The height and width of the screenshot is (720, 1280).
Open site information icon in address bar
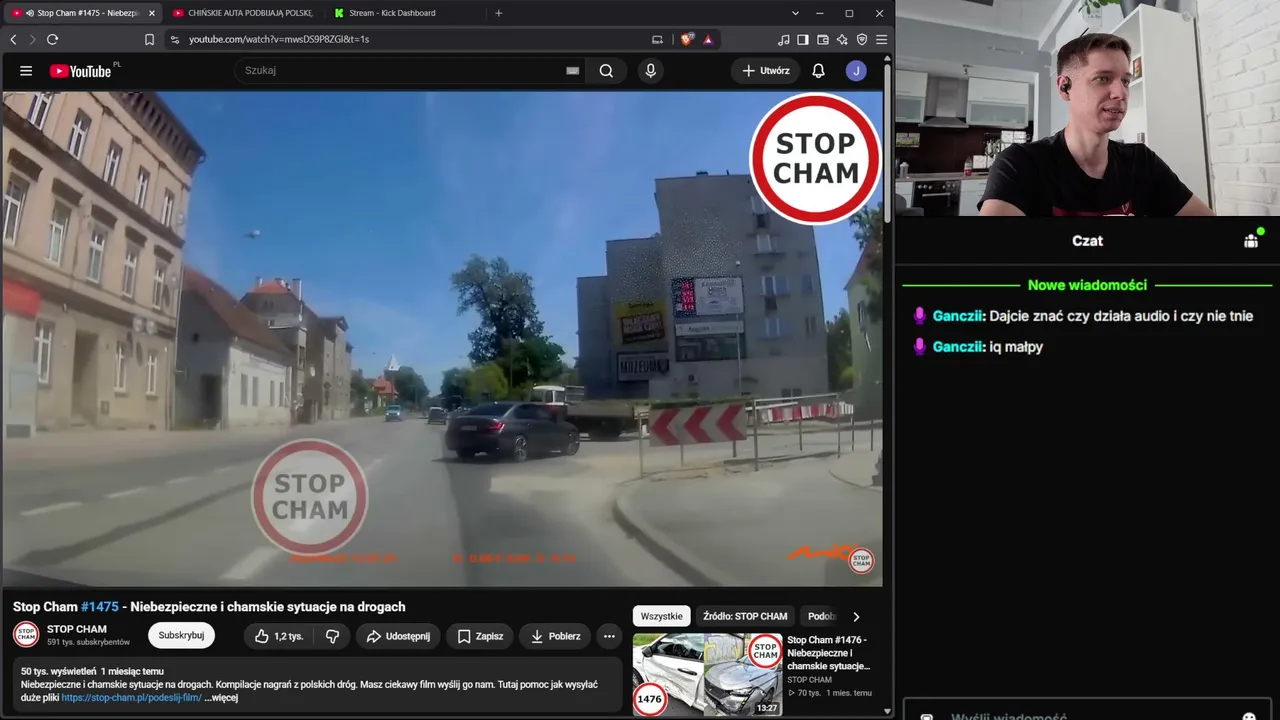tap(175, 39)
